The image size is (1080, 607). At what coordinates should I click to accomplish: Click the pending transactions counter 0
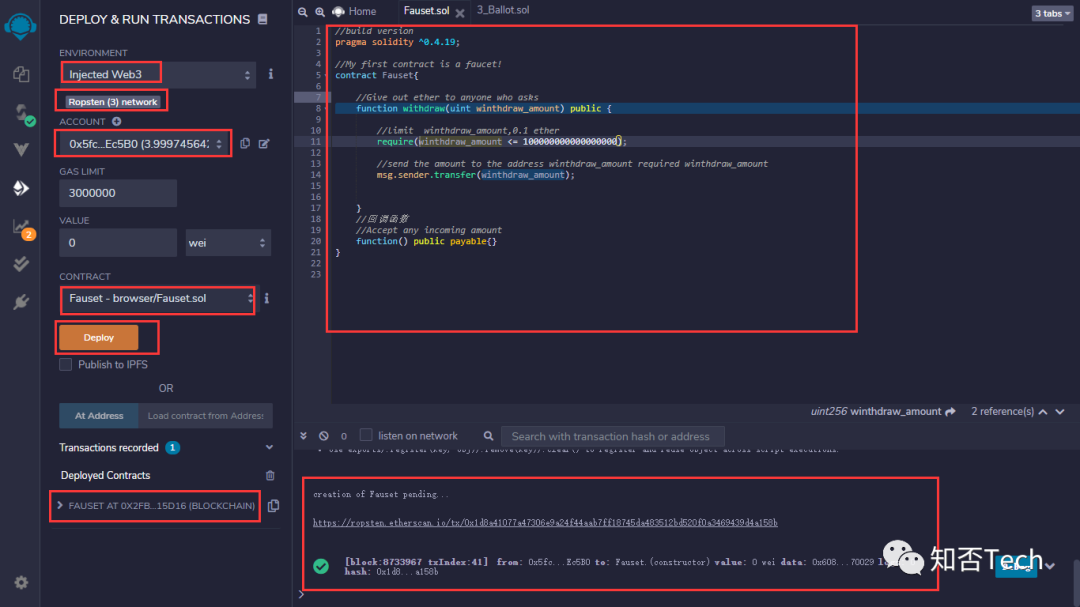pos(344,436)
